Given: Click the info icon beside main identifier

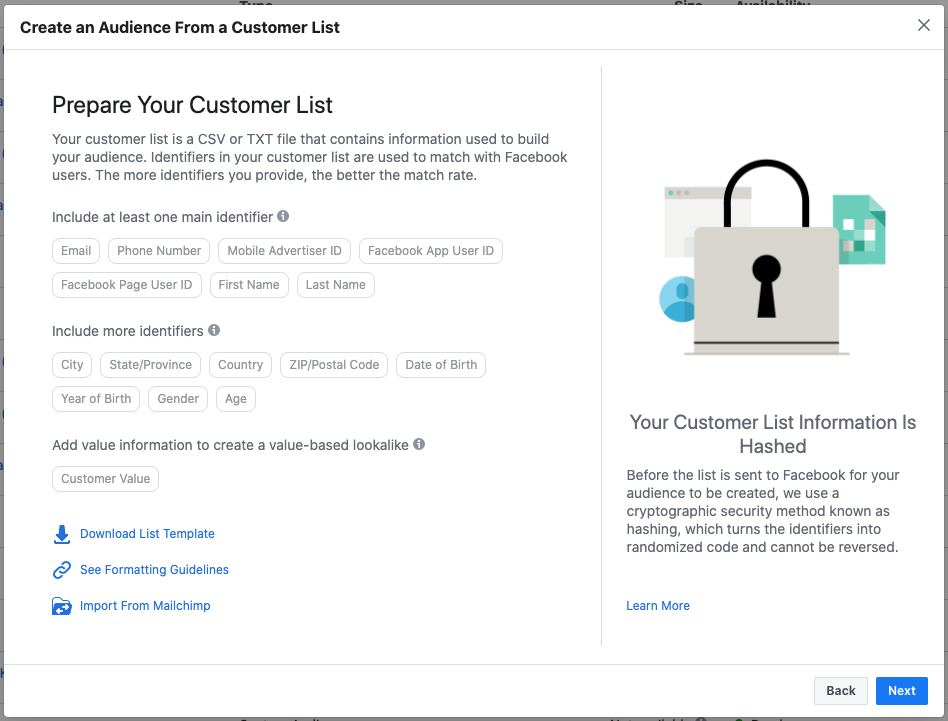Looking at the screenshot, I should click(x=283, y=216).
